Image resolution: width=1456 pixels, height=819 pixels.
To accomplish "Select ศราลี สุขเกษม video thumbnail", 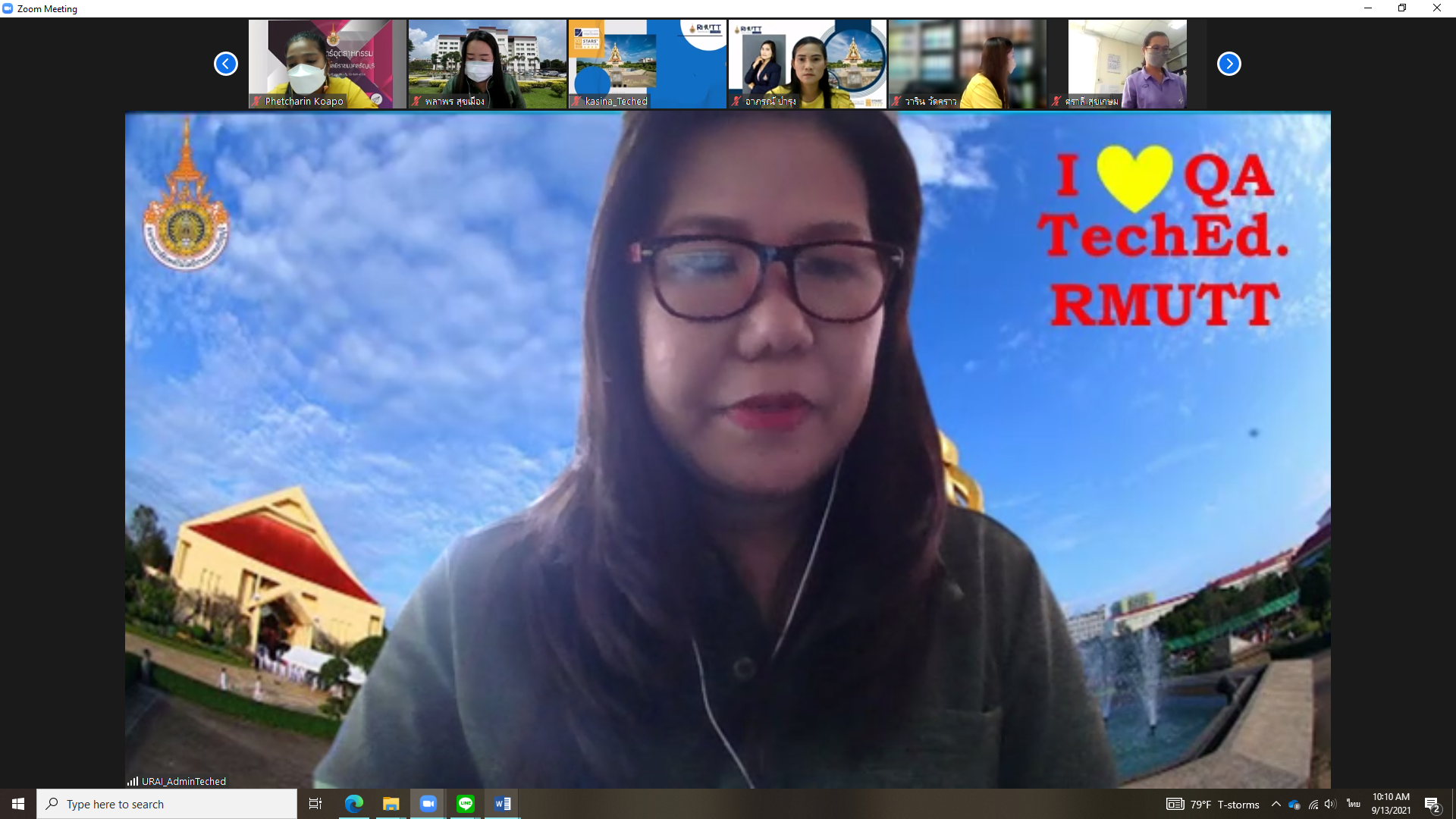I will [x=1128, y=64].
